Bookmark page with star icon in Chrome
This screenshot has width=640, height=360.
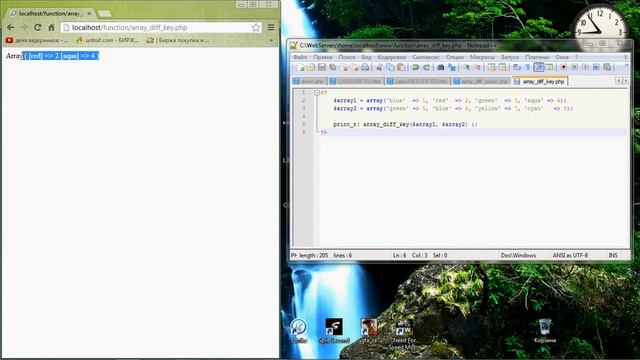(256, 27)
